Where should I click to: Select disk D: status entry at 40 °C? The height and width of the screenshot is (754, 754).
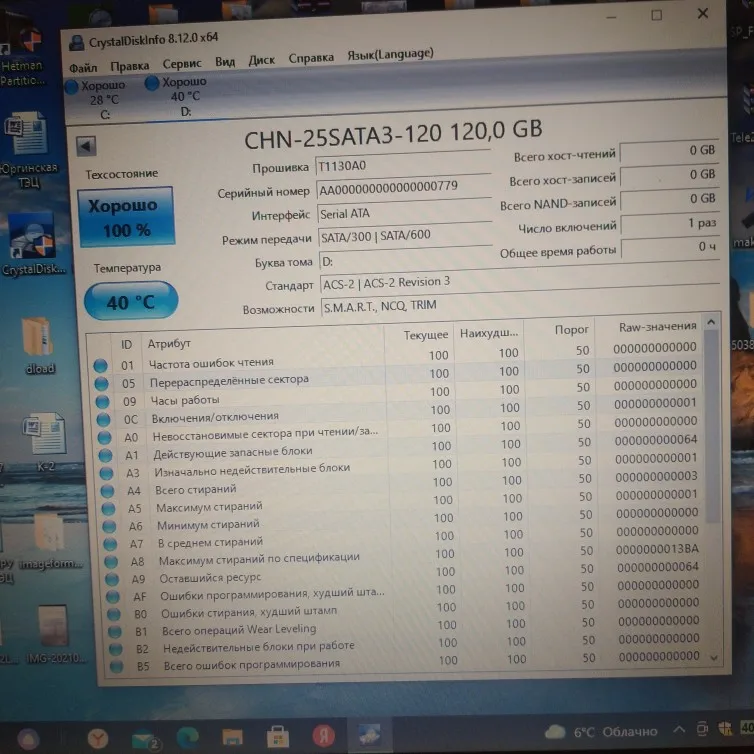click(176, 96)
